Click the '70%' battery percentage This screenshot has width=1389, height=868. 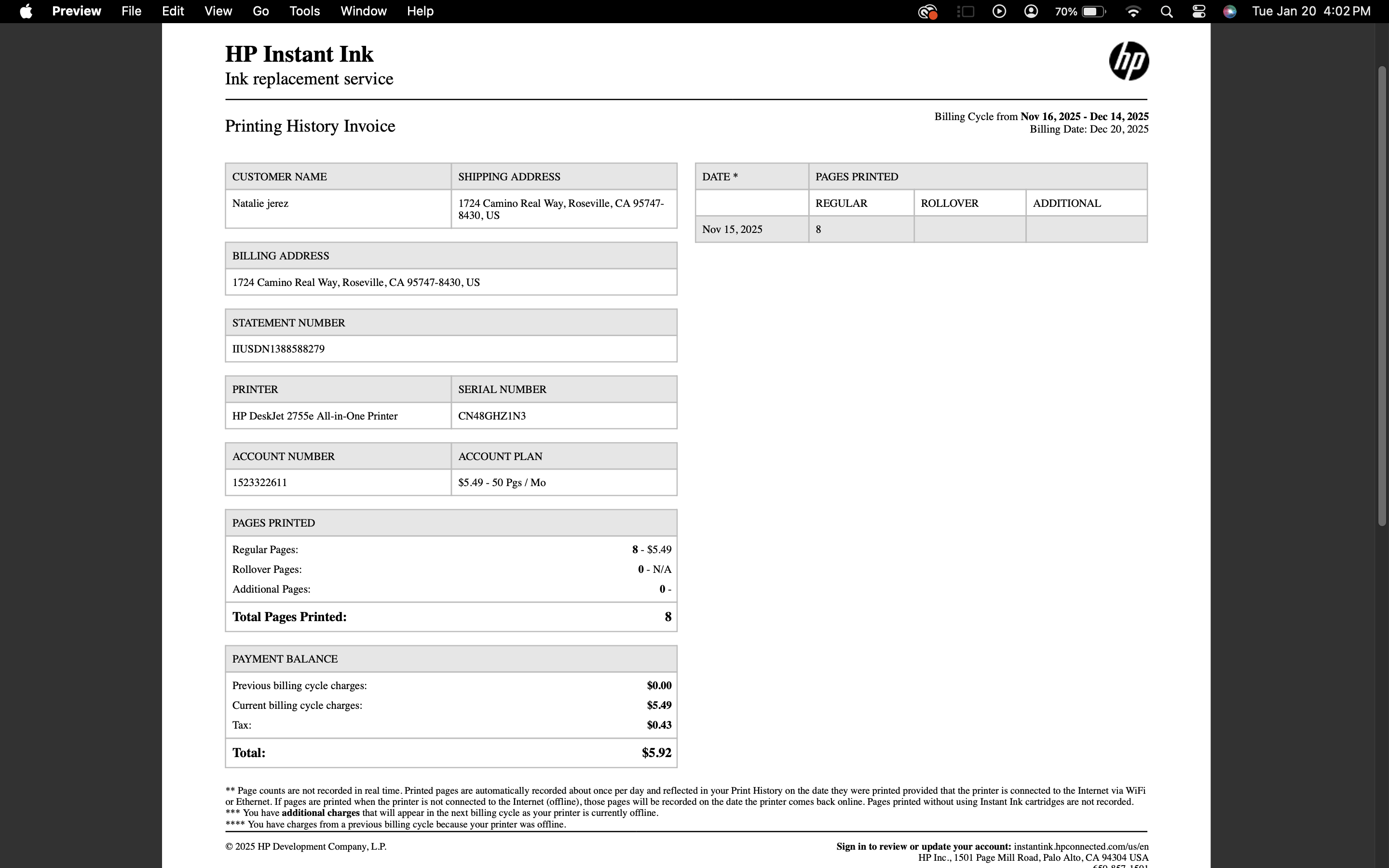coord(1066,12)
